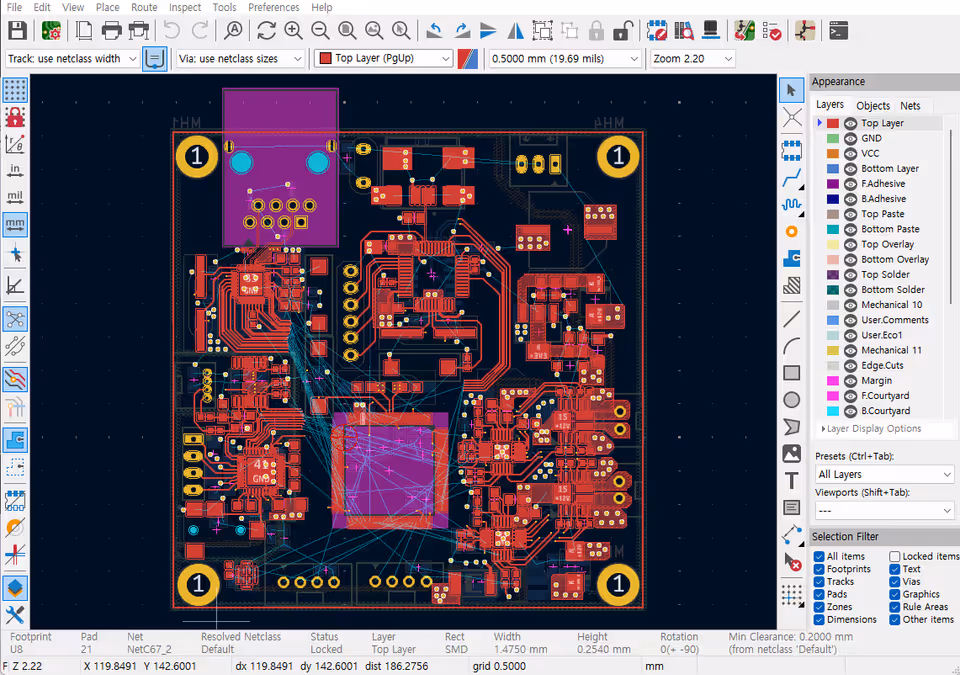
Task: Click the Save icon in the toolbar
Action: tap(17, 31)
